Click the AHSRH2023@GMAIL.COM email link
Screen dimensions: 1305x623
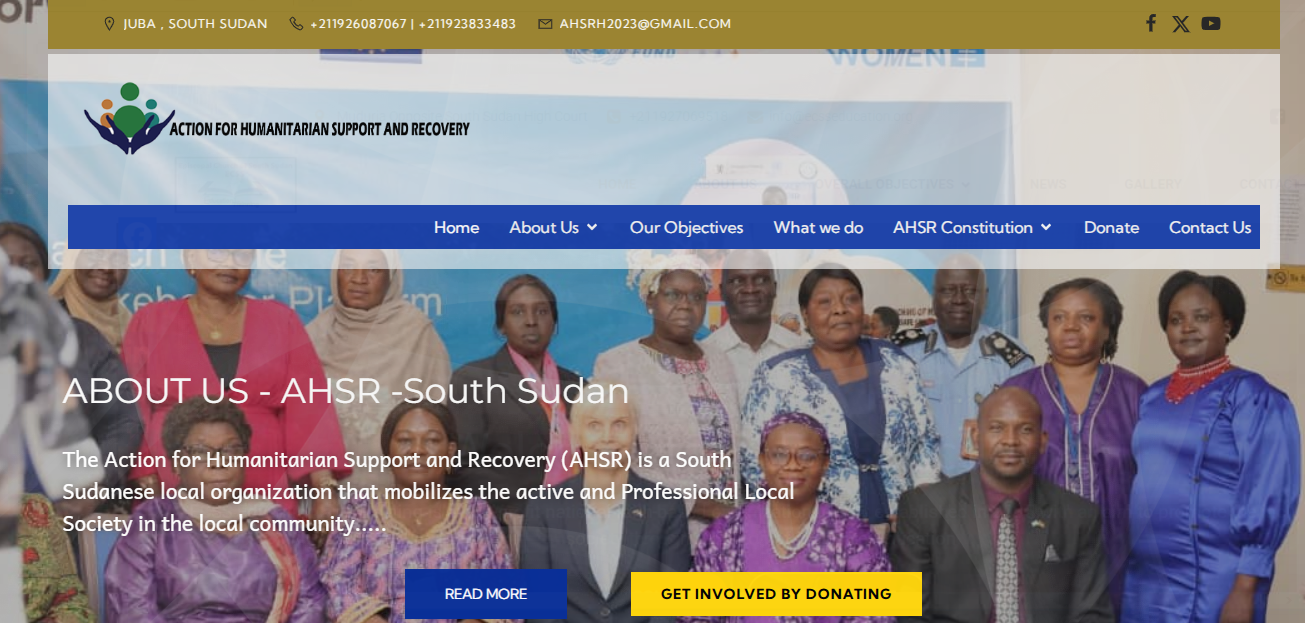[x=645, y=23]
